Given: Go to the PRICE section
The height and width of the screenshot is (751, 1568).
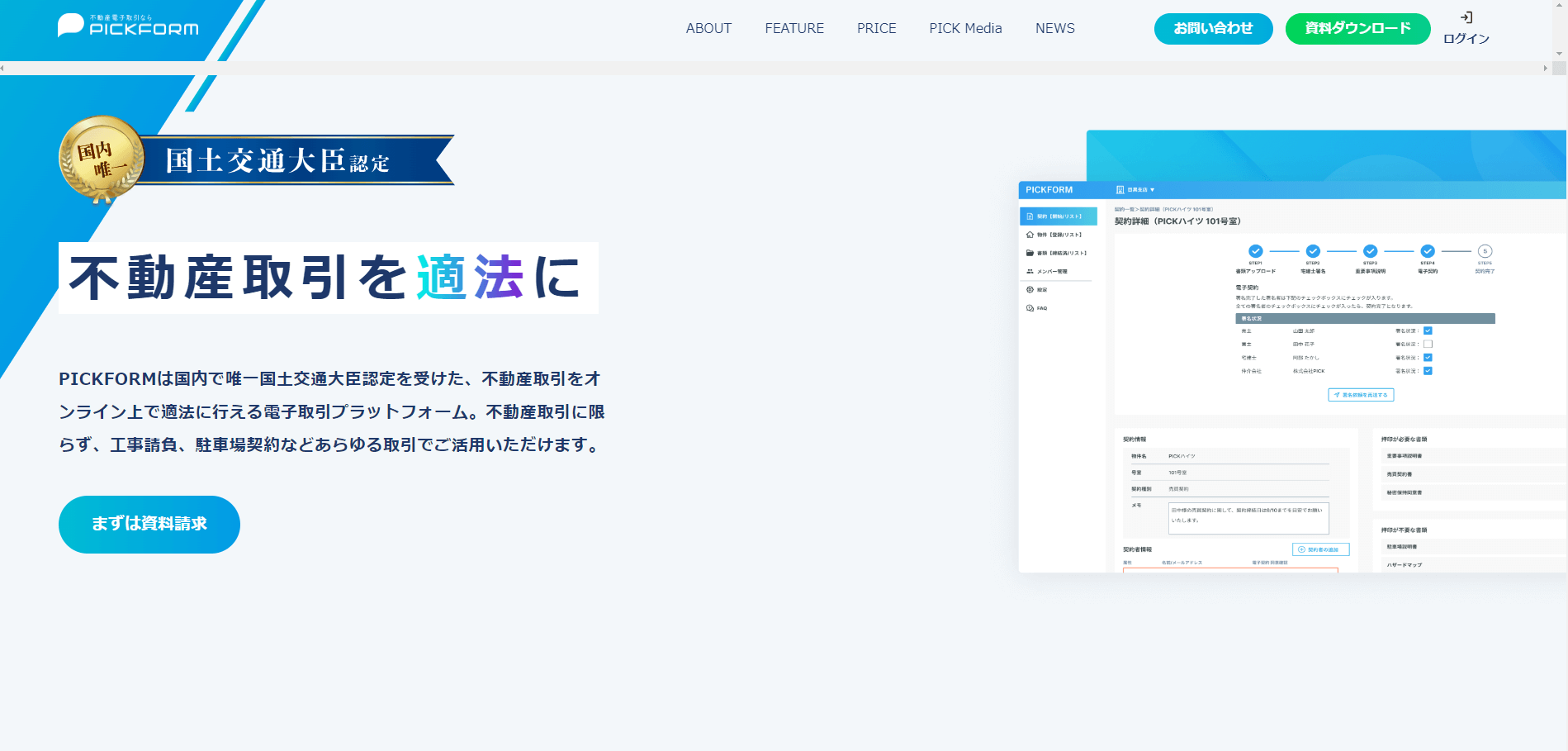Looking at the screenshot, I should (x=876, y=28).
